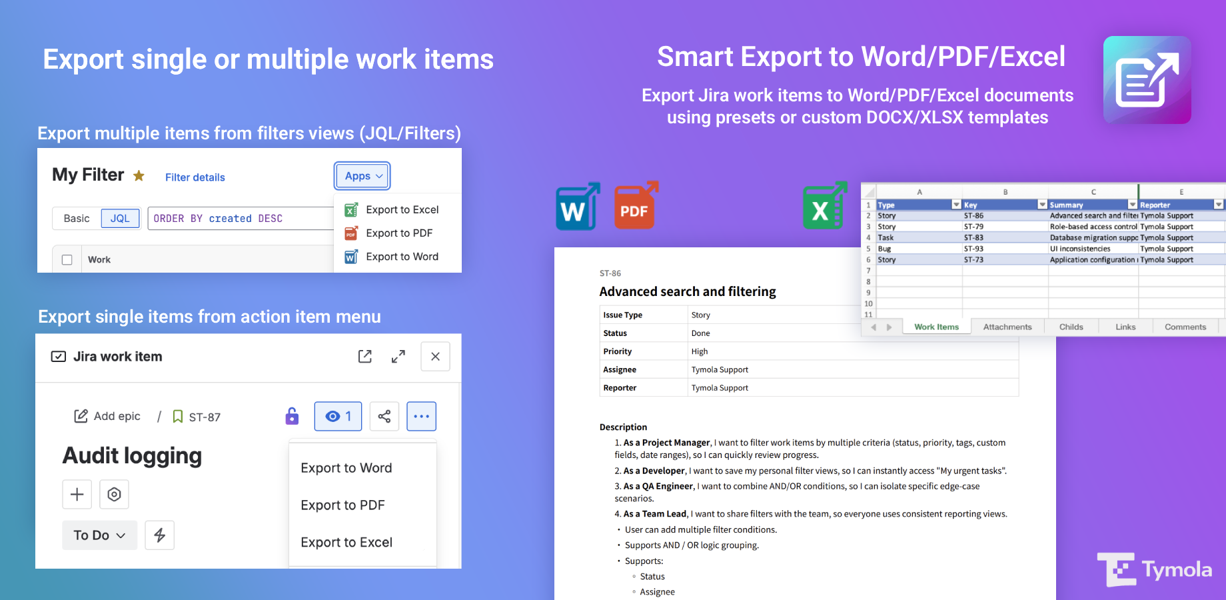Open the Type column filter dropdown in spreadsheet

955,205
